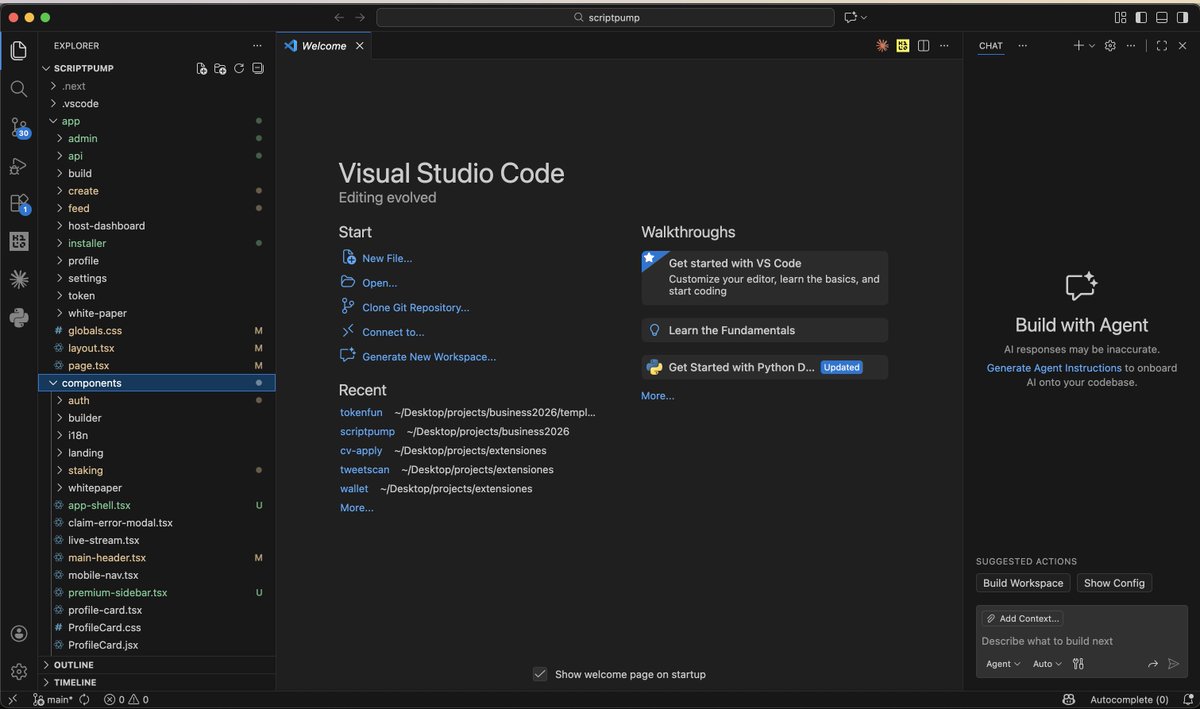Click the scriptpump search box in title bar

point(605,17)
